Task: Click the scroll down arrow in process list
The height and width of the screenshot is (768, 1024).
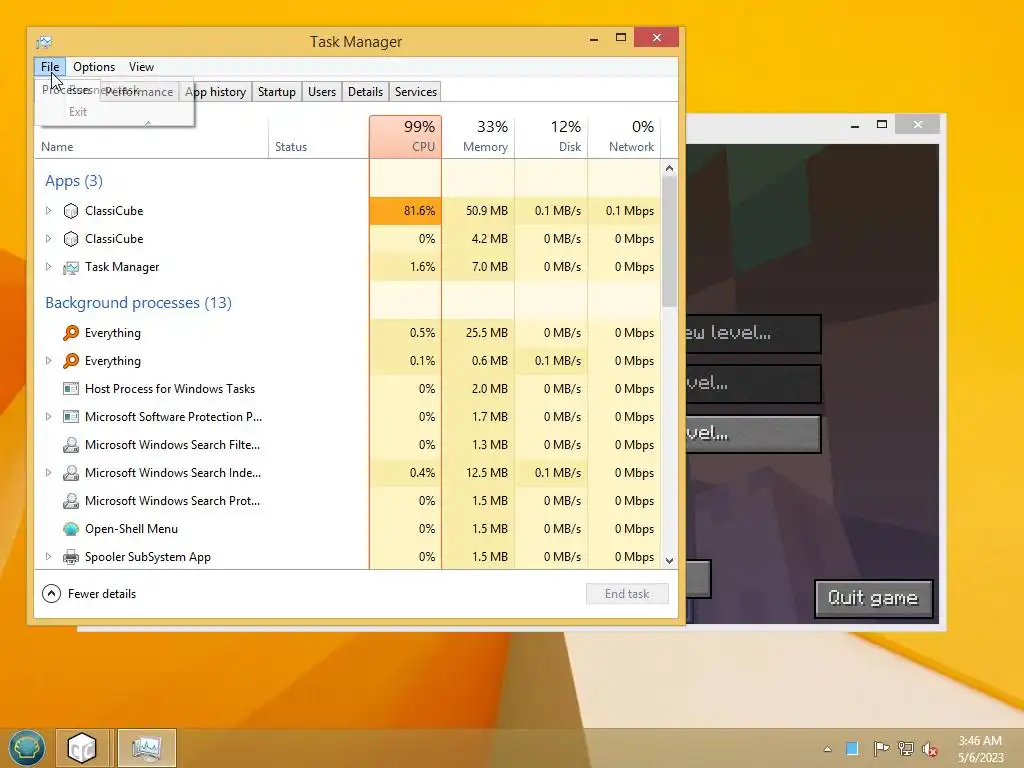Action: (669, 561)
